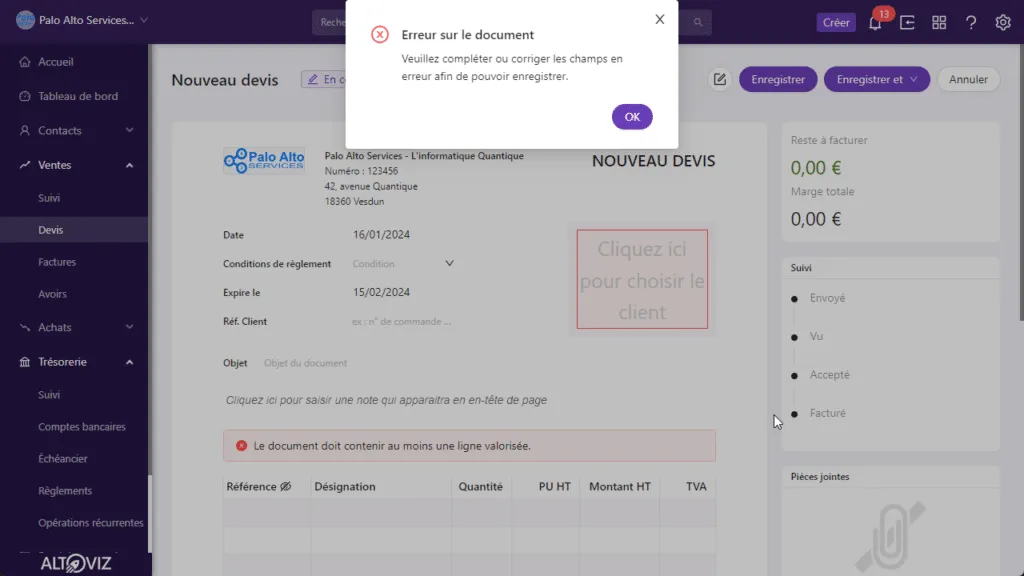The image size is (1024, 576).
Task: Open the Conditions de règlement dropdown
Action: coord(404,264)
